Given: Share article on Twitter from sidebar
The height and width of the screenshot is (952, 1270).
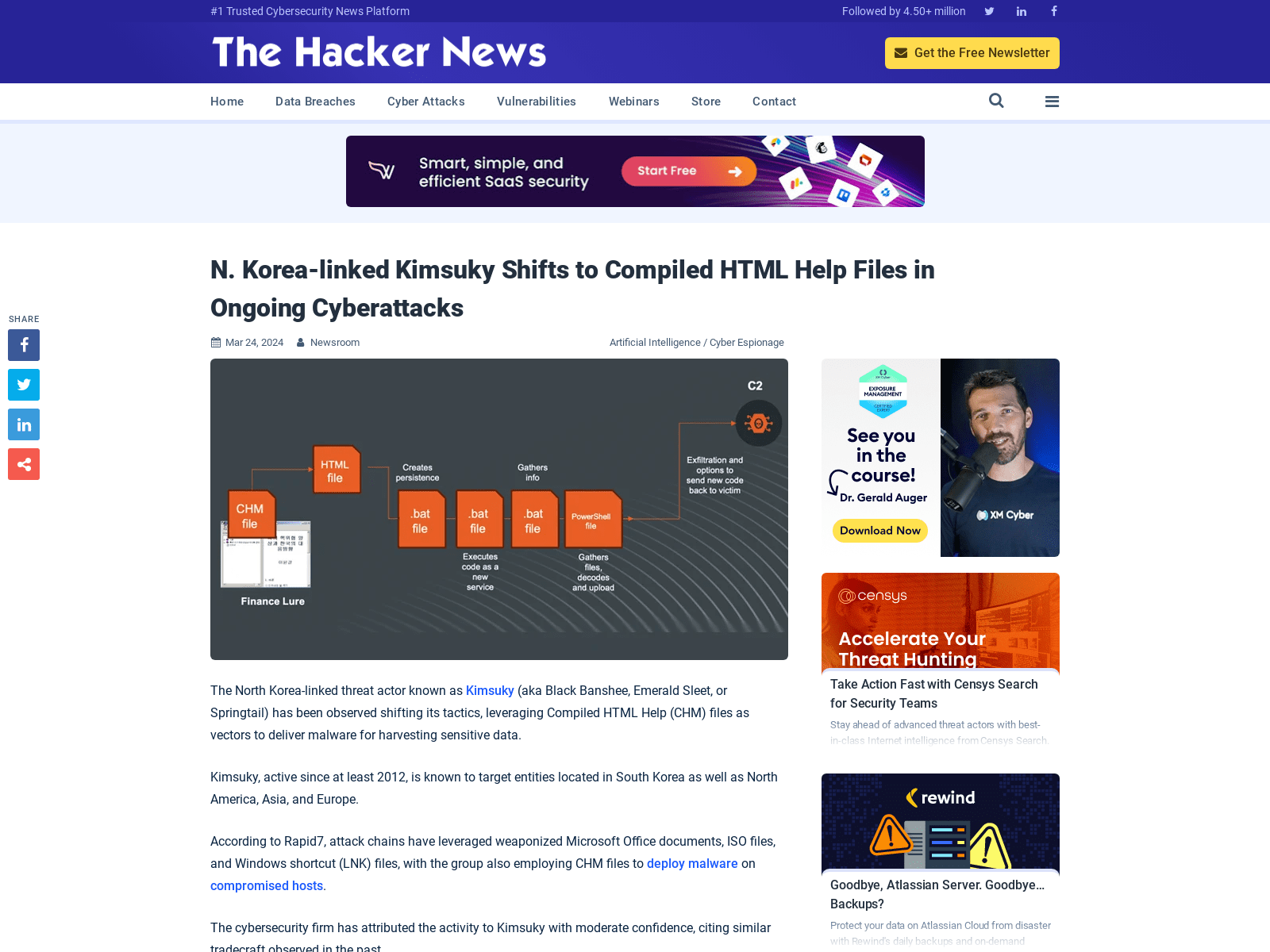Looking at the screenshot, I should (x=24, y=385).
